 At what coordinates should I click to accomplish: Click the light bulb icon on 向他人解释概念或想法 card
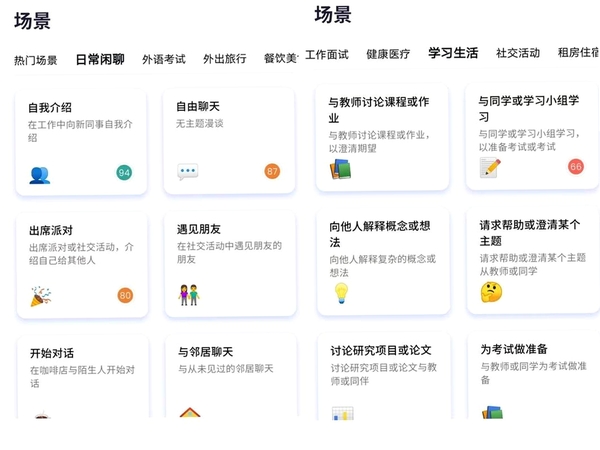pyautogui.click(x=341, y=293)
